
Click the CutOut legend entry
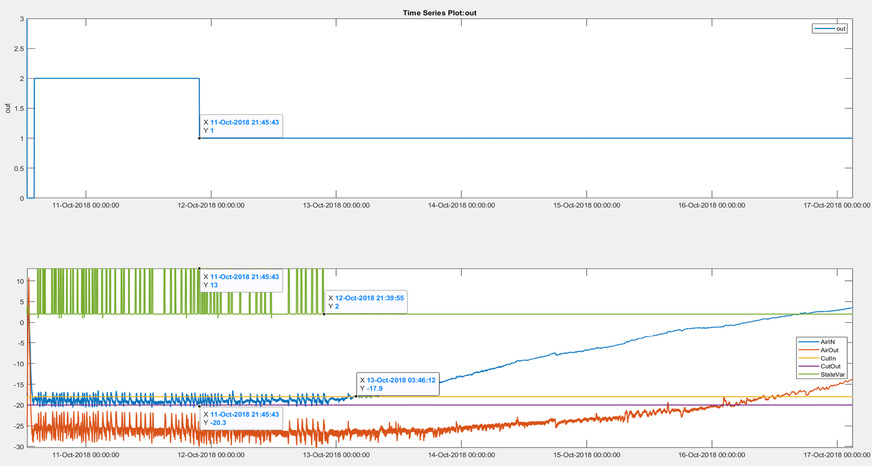pyautogui.click(x=829, y=366)
